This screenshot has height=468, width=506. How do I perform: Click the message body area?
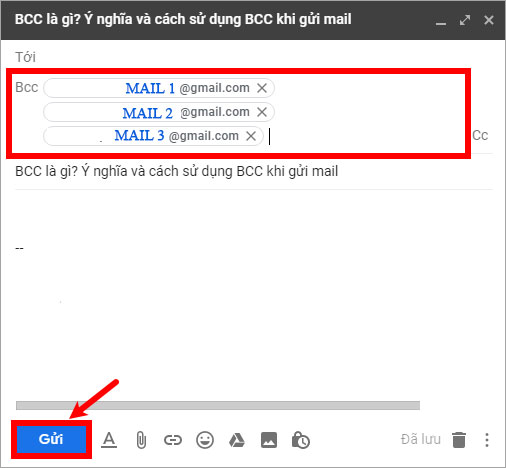click(253, 293)
